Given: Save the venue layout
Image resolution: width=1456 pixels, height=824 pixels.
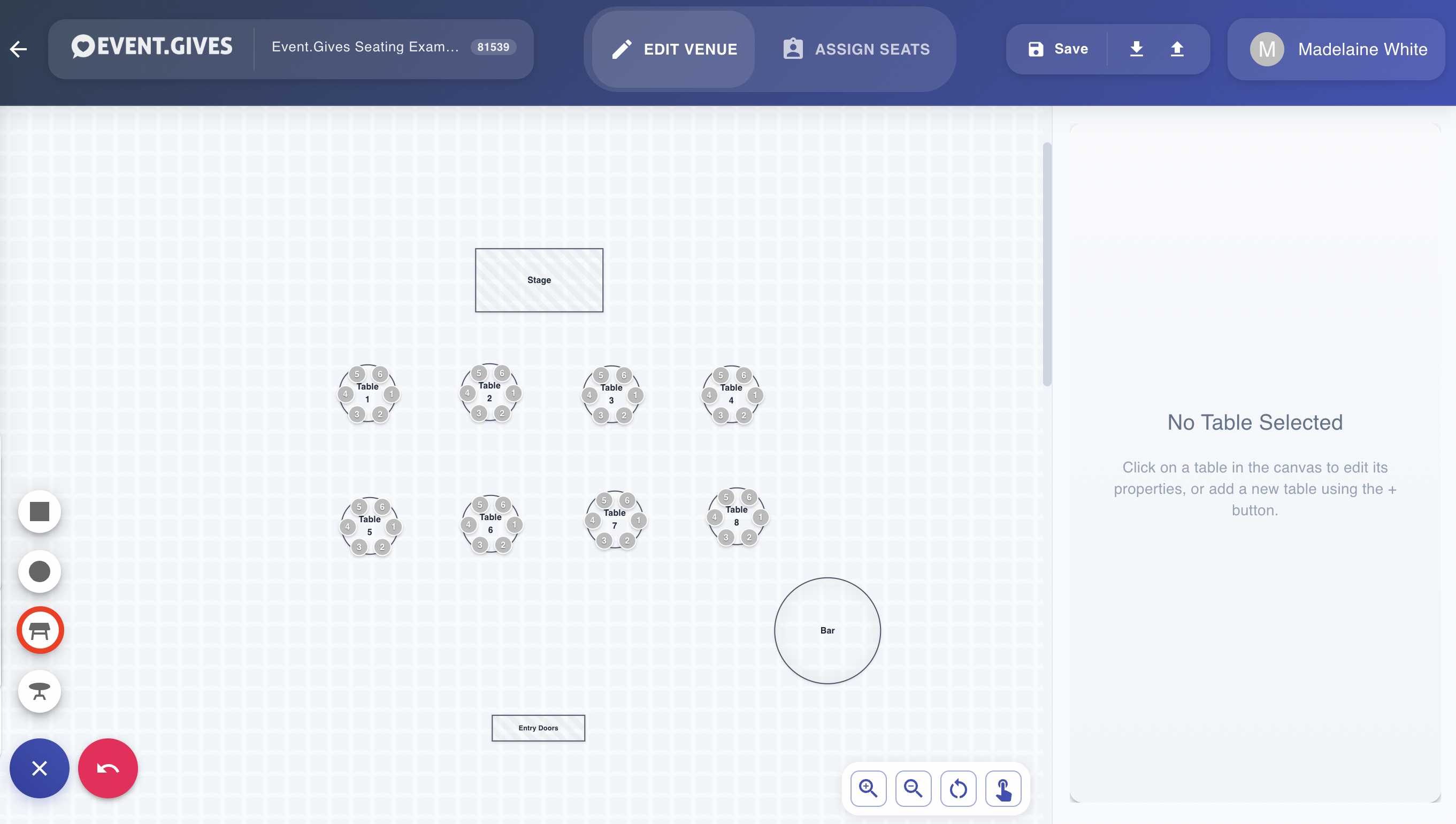Looking at the screenshot, I should [x=1057, y=49].
